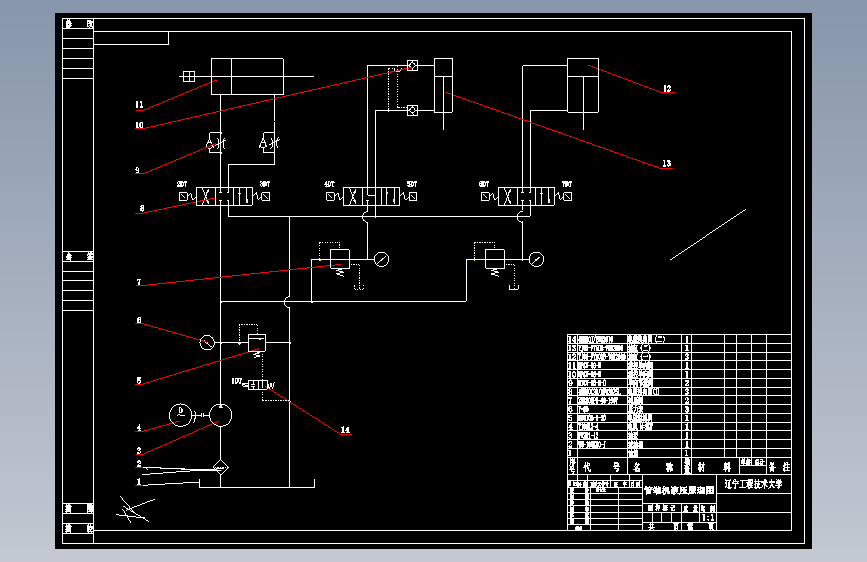Click the 3DT solenoid box
The image size is (867, 562).
265,196
